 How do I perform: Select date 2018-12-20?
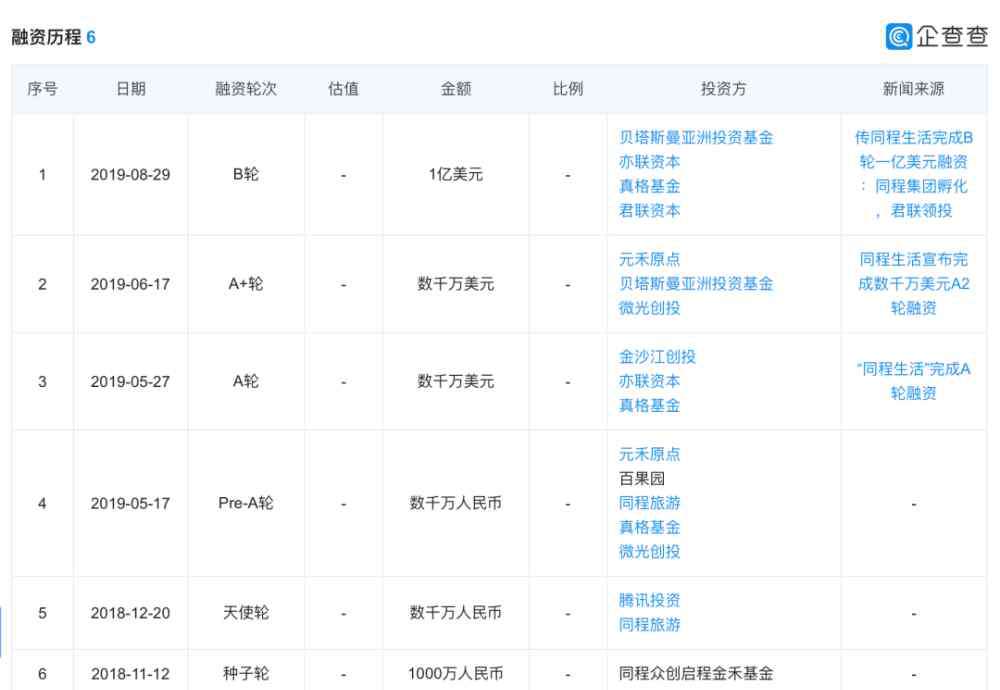point(130,613)
